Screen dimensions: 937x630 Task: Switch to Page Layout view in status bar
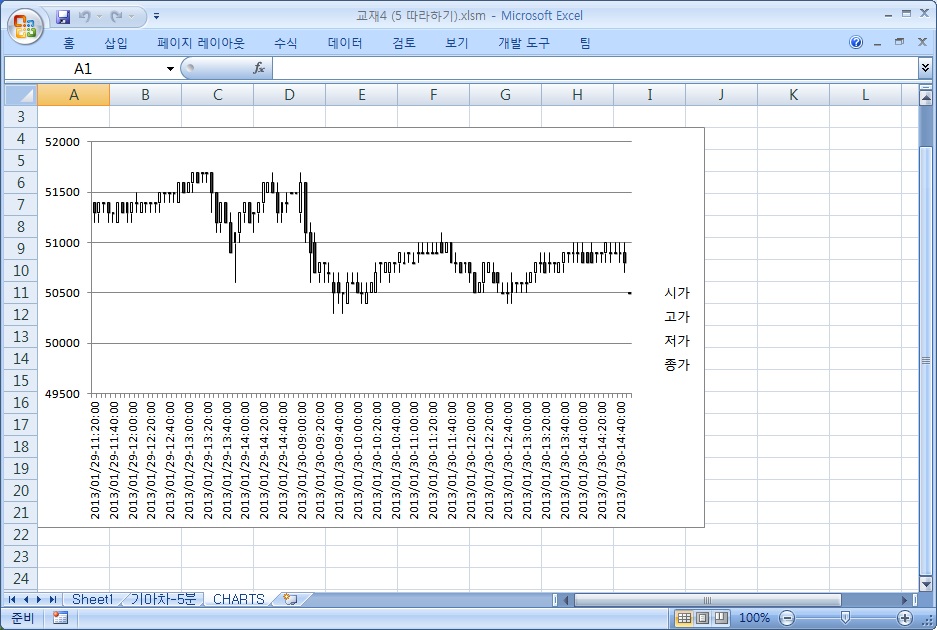coord(704,617)
